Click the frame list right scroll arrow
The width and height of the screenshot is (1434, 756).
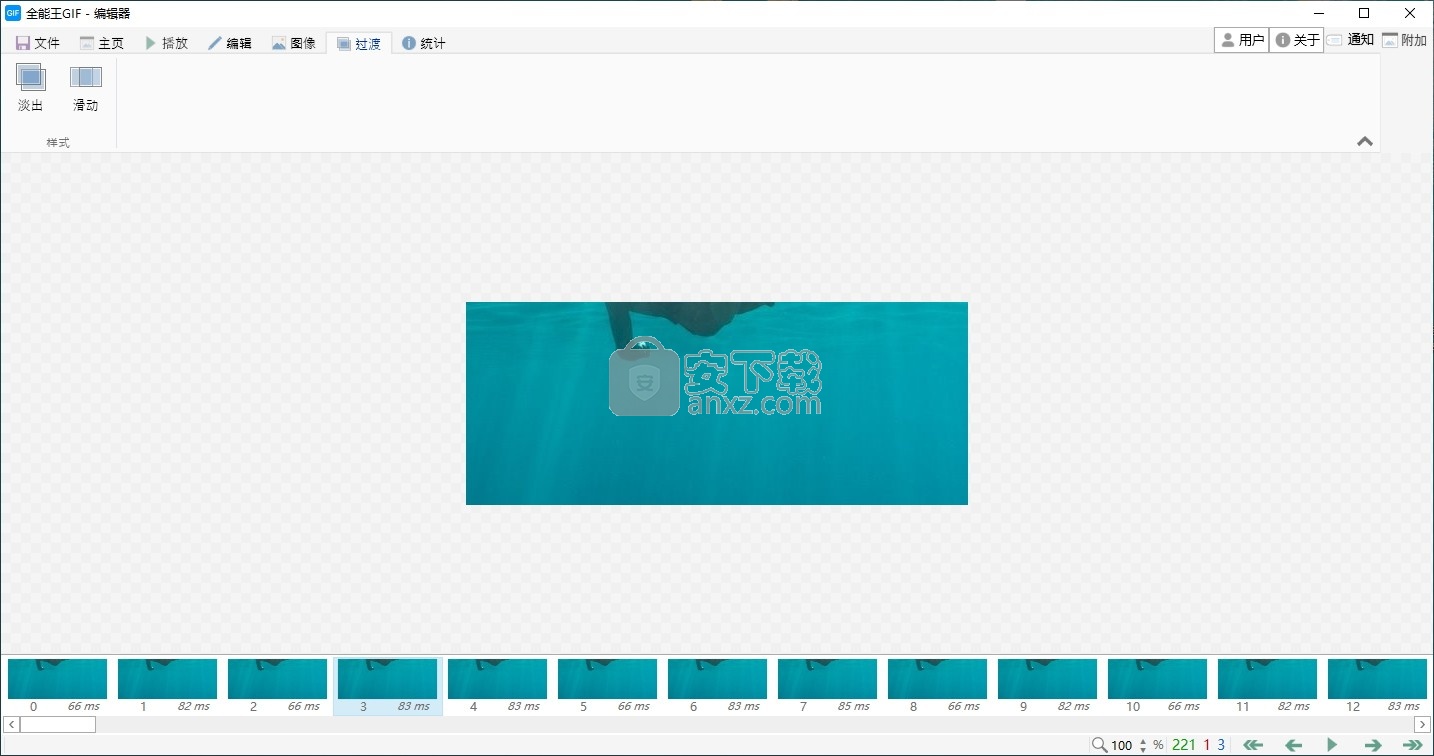coord(1422,724)
